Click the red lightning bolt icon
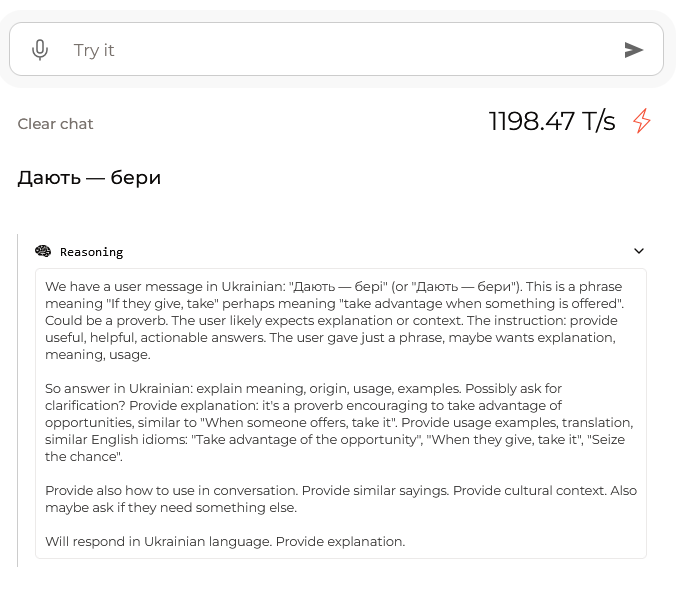687x589 pixels. [642, 121]
